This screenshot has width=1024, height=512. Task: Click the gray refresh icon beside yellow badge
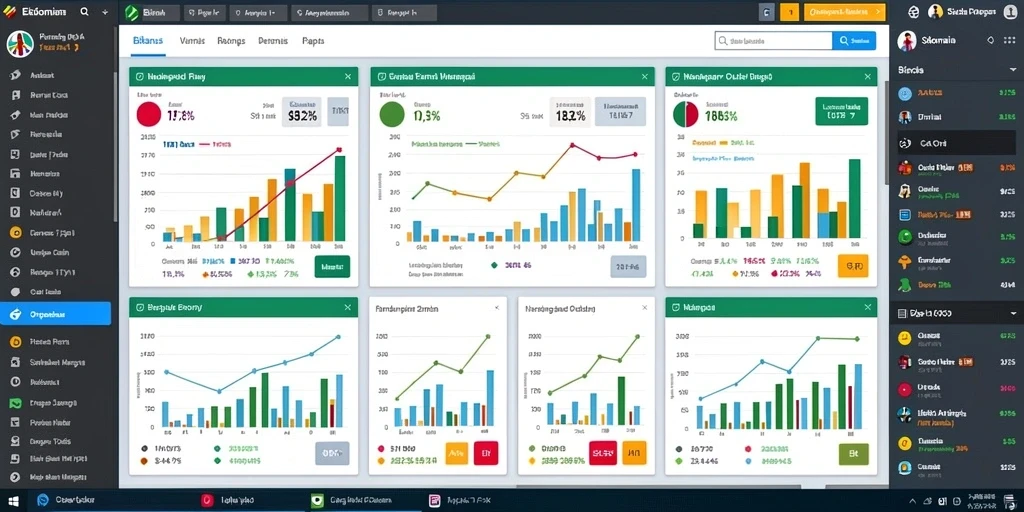tap(767, 12)
